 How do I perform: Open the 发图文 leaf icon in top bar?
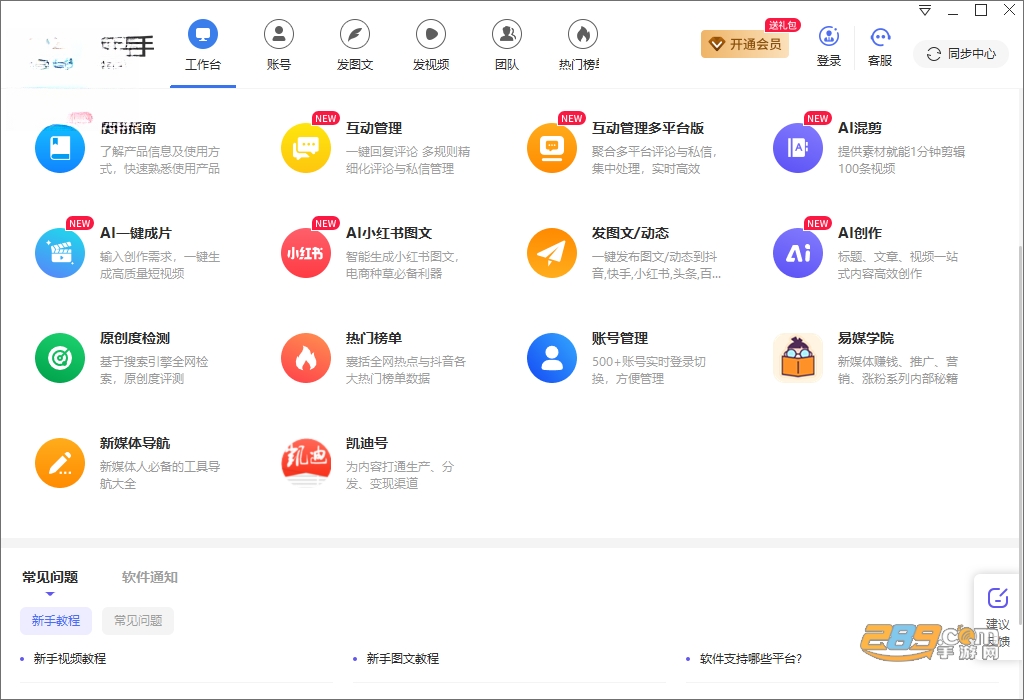point(355,34)
